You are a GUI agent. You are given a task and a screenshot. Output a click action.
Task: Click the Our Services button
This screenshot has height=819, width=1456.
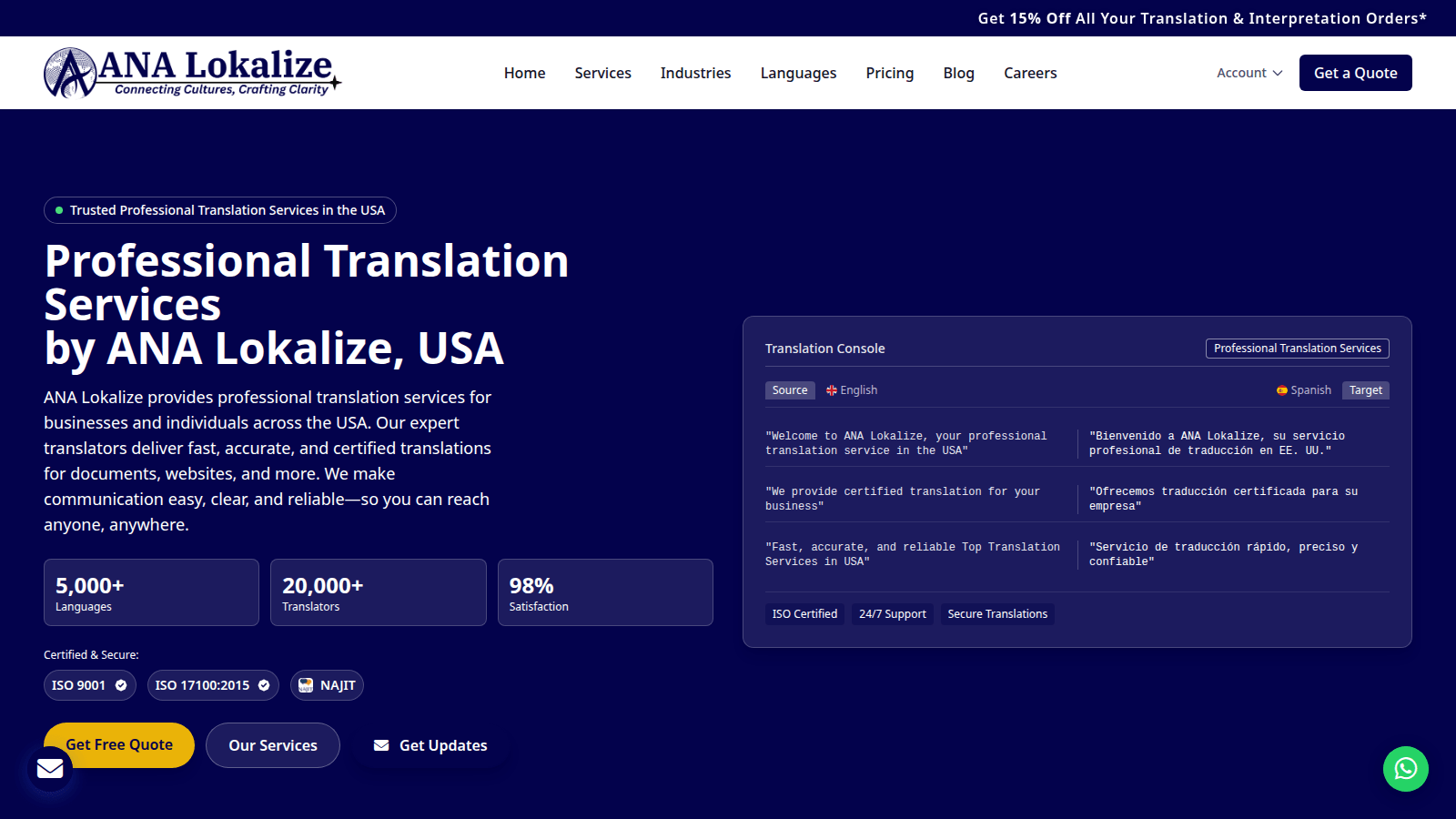[273, 745]
